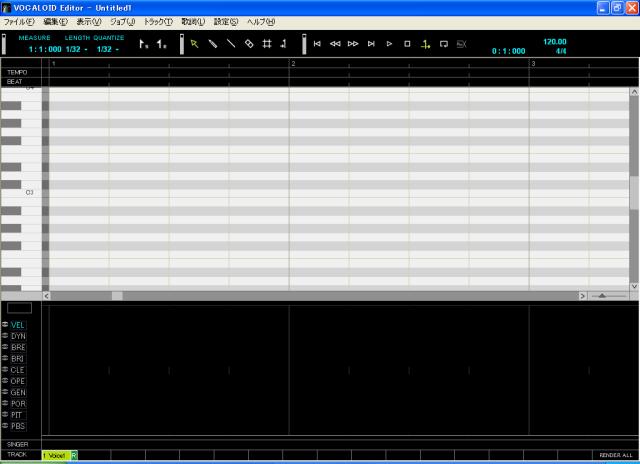This screenshot has height=464, width=640.
Task: Click the tempo value 120.00
Action: [x=554, y=42]
